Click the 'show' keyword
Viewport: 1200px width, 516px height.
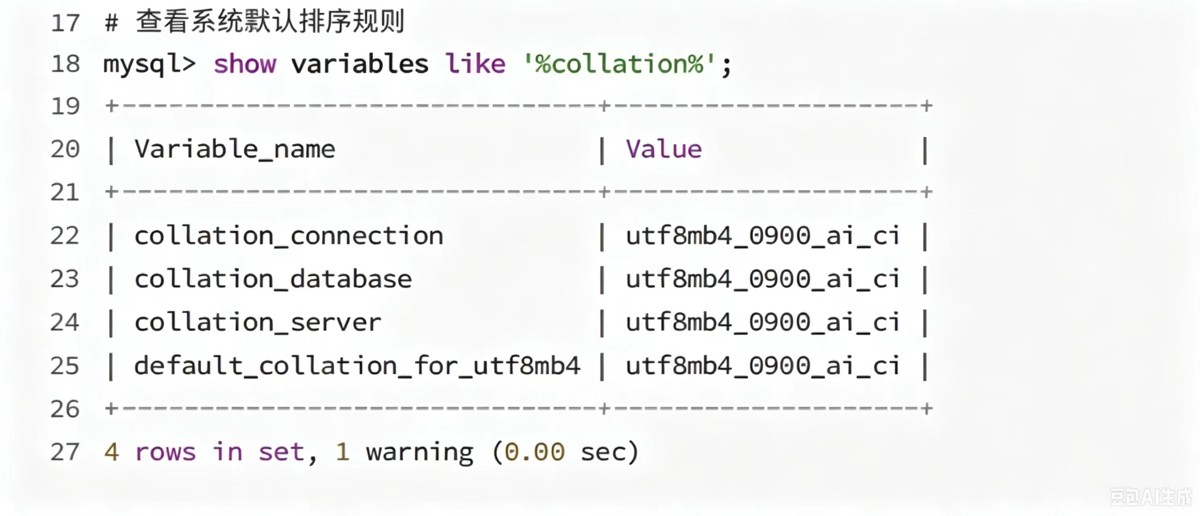(x=244, y=64)
